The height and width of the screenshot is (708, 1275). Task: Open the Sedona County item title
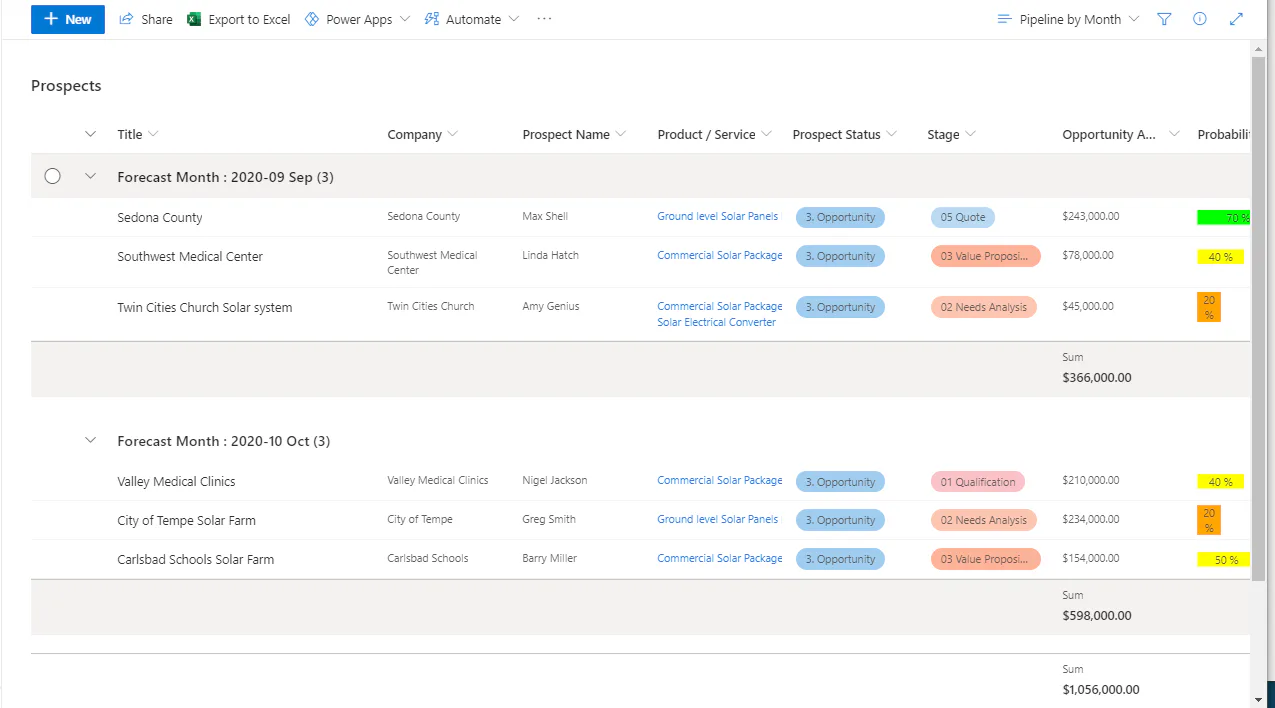(160, 217)
